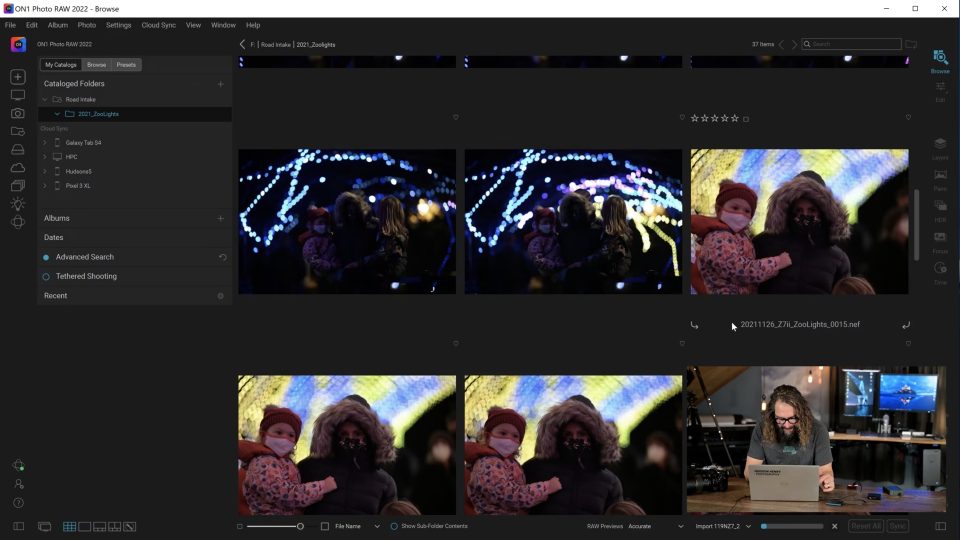This screenshot has width=960, height=540.
Task: Expand the Galaxy Tab S4 device
Action: [x=45, y=143]
